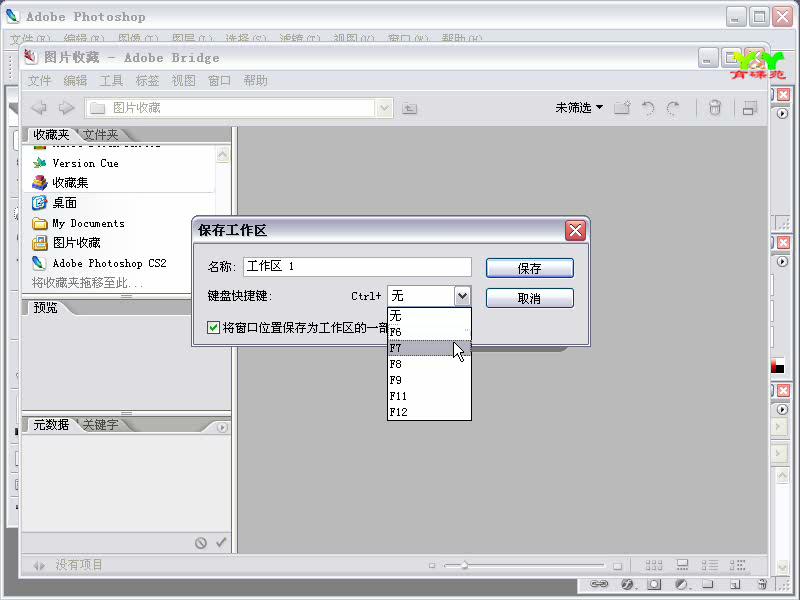Switch to the 收藏夹 tab
800x600 pixels.
coord(51,135)
